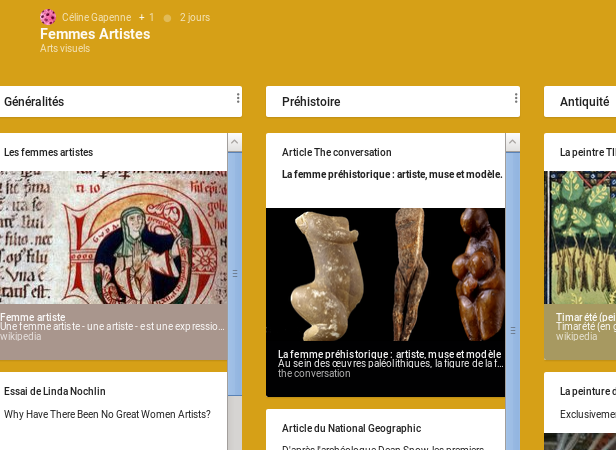This screenshot has height=450, width=616.
Task: Click the Généralités column scrollbar thumb
Action: click(235, 274)
